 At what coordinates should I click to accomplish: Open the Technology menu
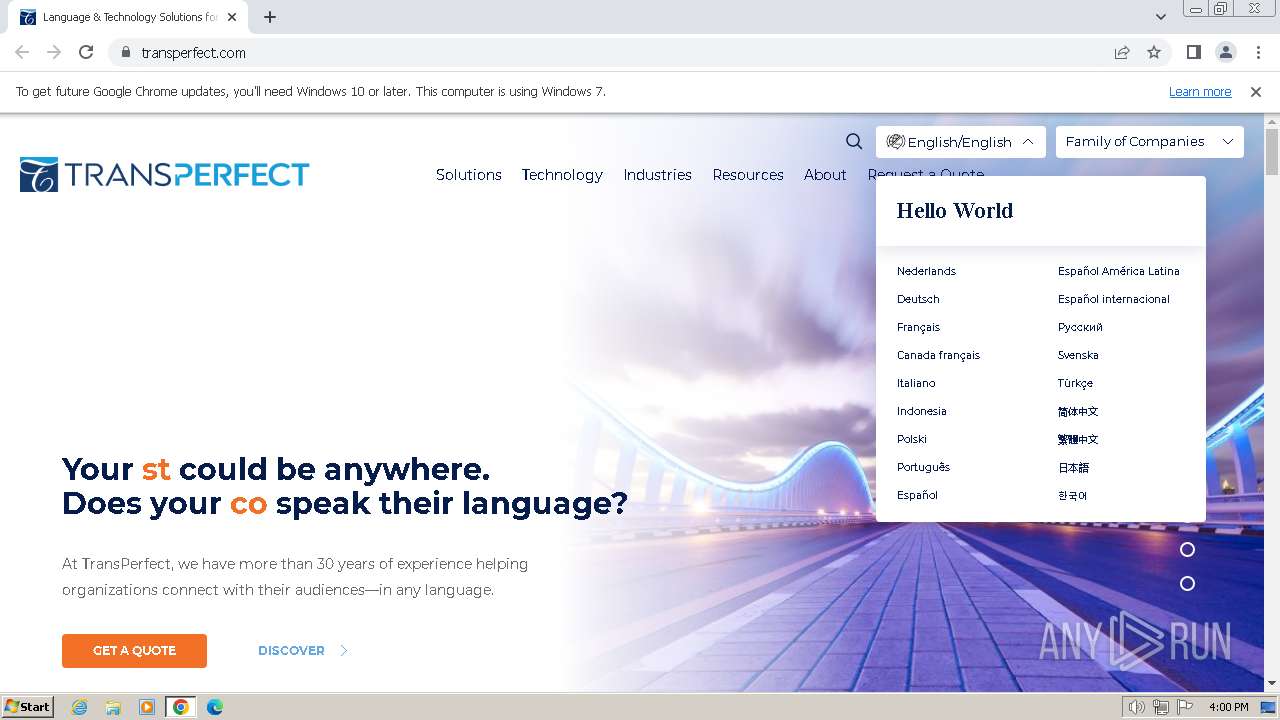562,175
